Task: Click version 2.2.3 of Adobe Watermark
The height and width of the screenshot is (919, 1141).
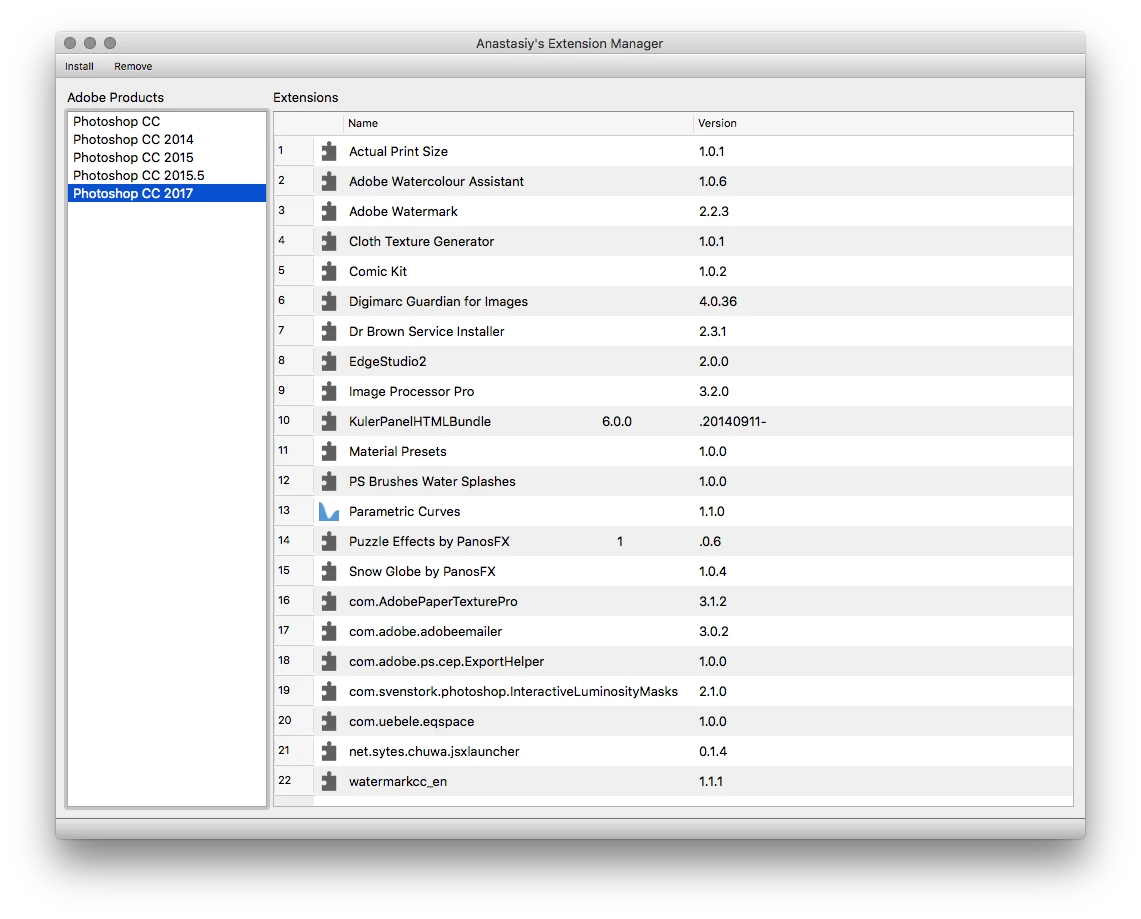Action: pos(713,211)
